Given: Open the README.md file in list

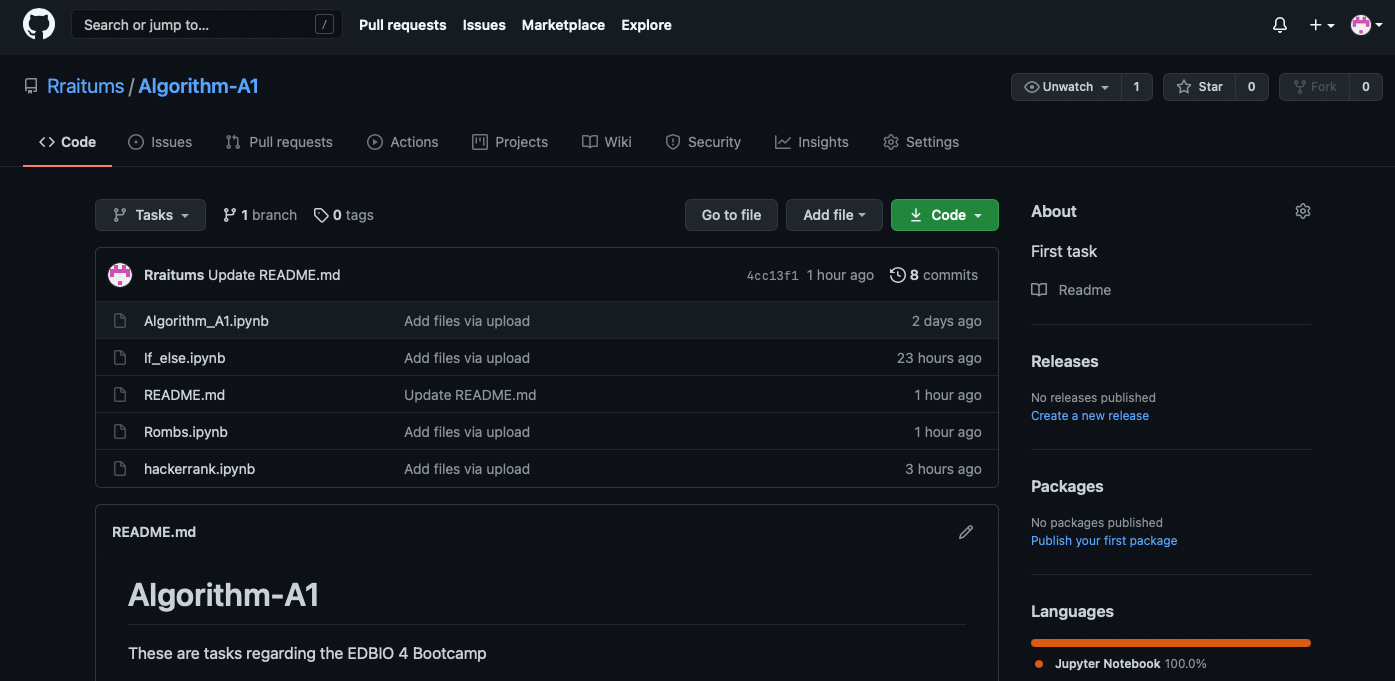Looking at the screenshot, I should pos(184,395).
